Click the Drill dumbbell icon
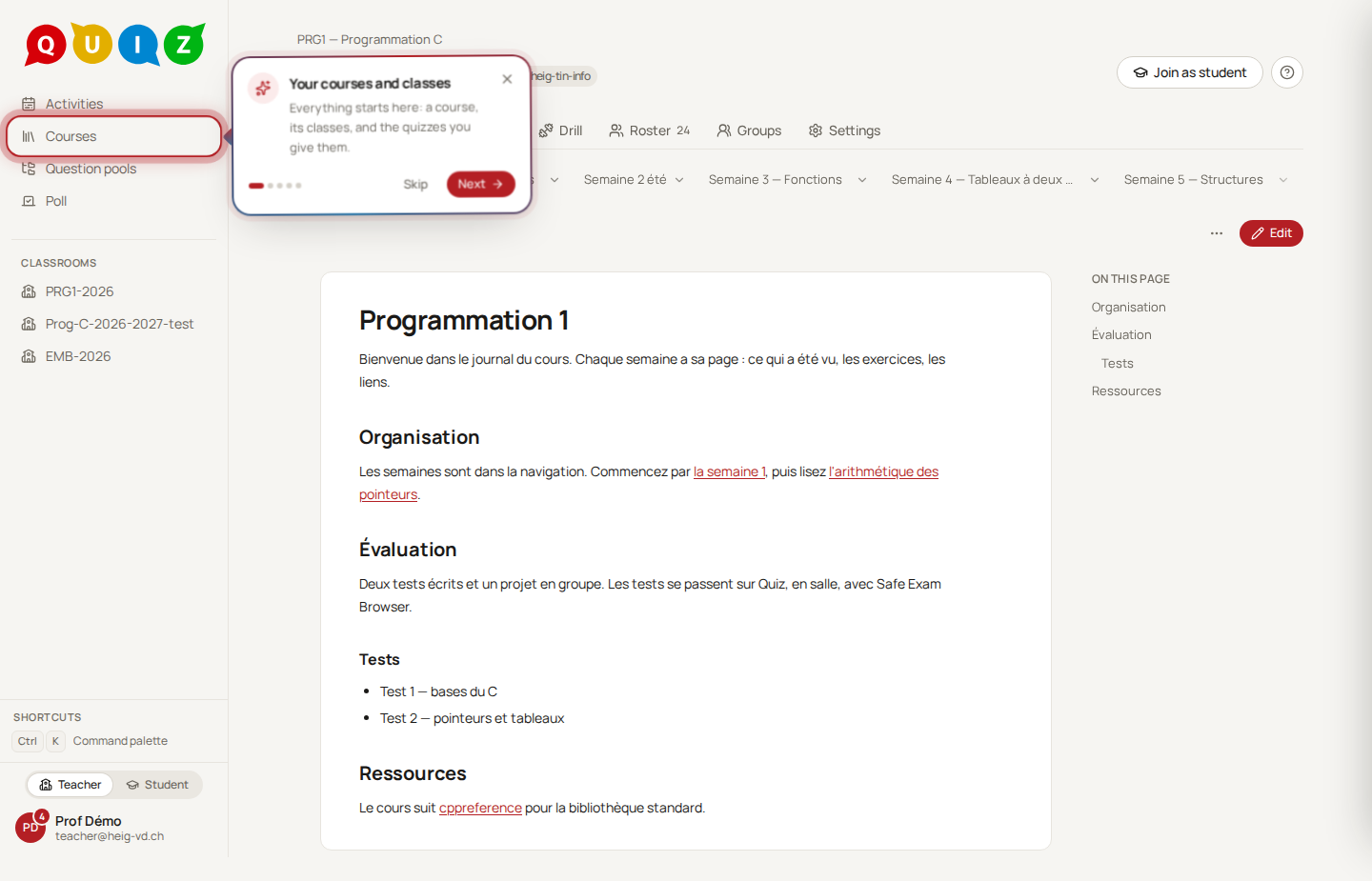 click(x=546, y=130)
